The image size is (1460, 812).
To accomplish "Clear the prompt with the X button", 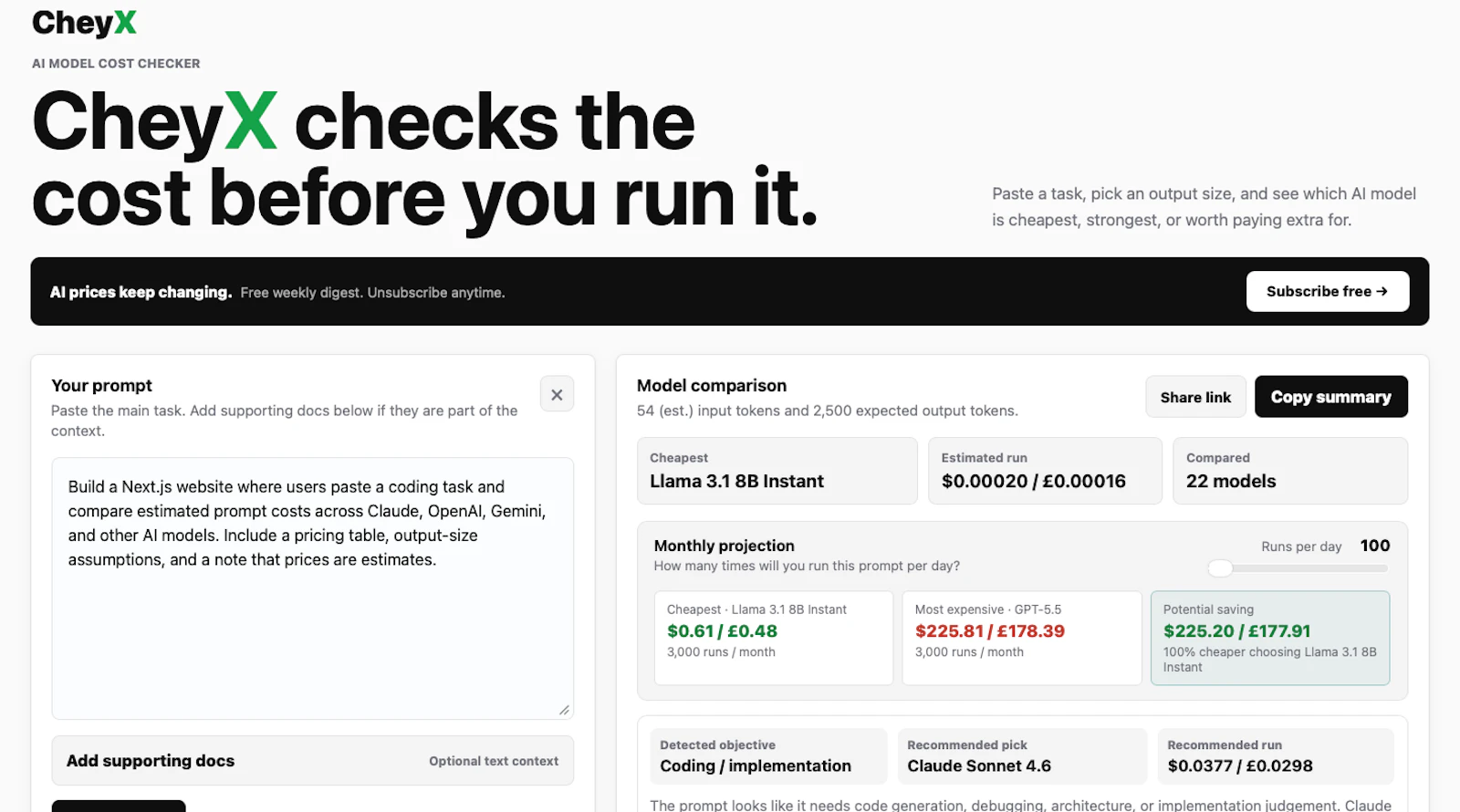I will coord(557,394).
